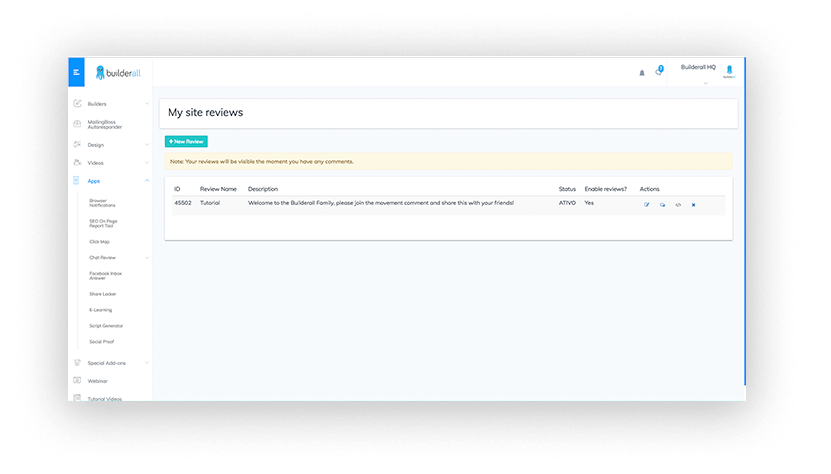Image resolution: width=831 pixels, height=474 pixels.
Task: Select Click Map in sidebar
Action: (x=100, y=241)
